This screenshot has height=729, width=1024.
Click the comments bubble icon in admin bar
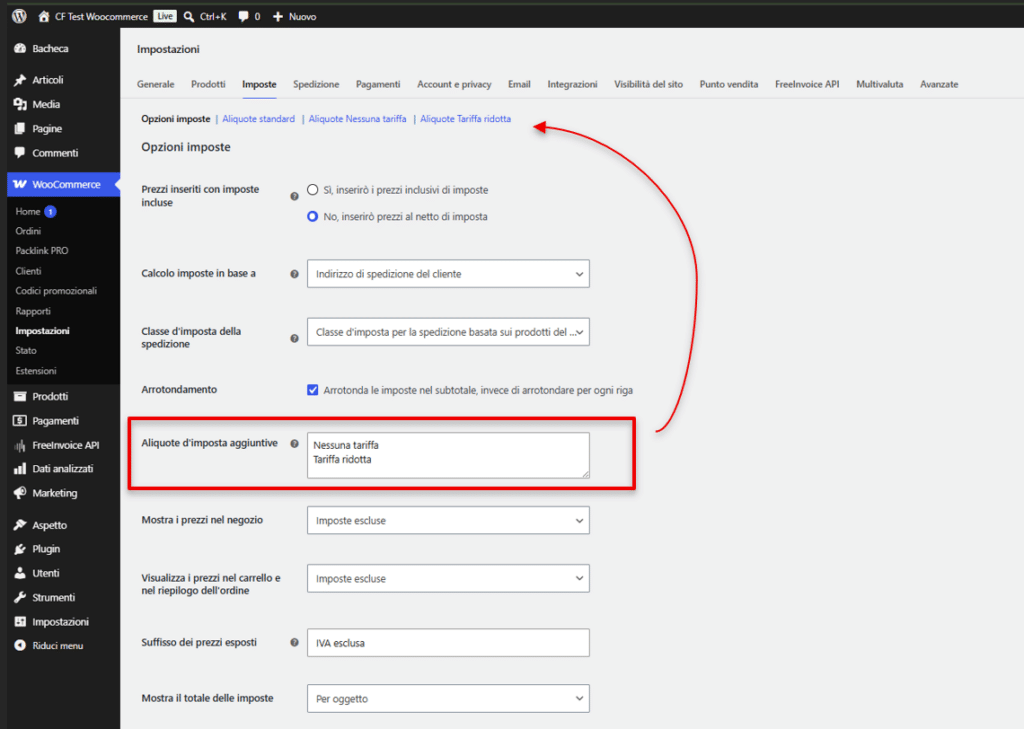(x=243, y=17)
